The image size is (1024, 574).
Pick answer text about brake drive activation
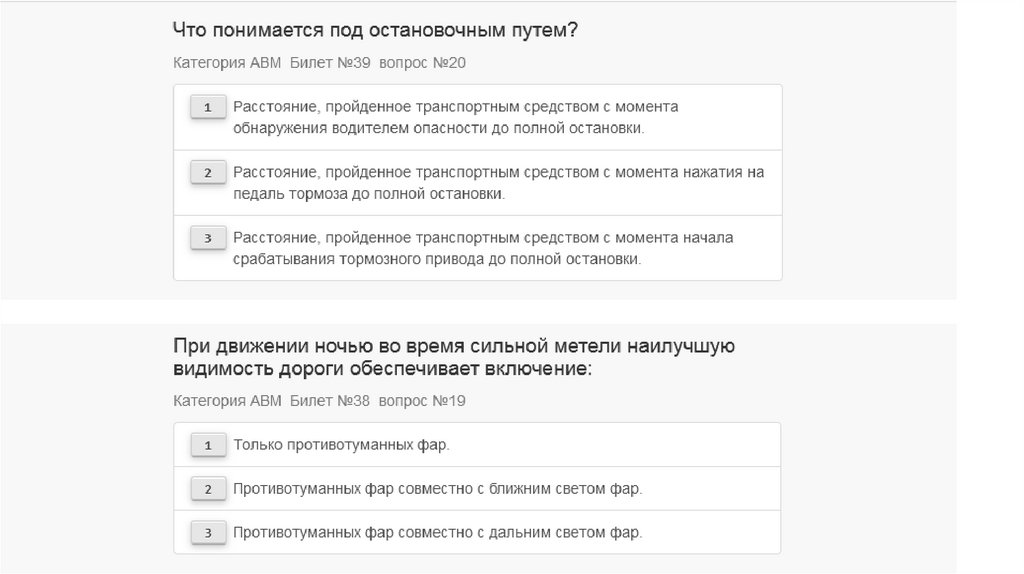pyautogui.click(x=483, y=248)
